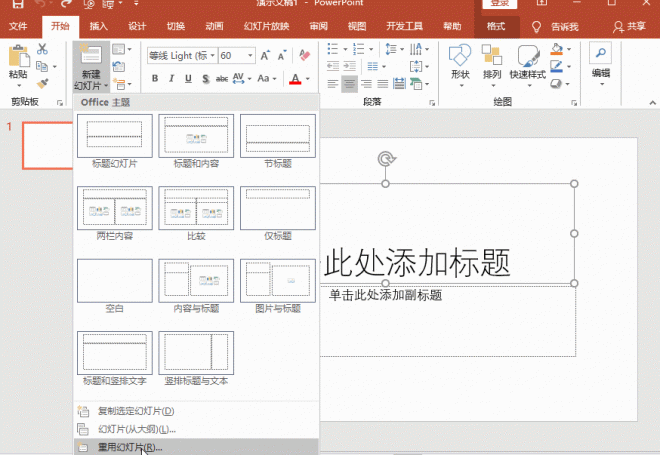Image resolution: width=660 pixels, height=455 pixels.
Task: Clear all formatting eraser icon
Action: [304, 55]
